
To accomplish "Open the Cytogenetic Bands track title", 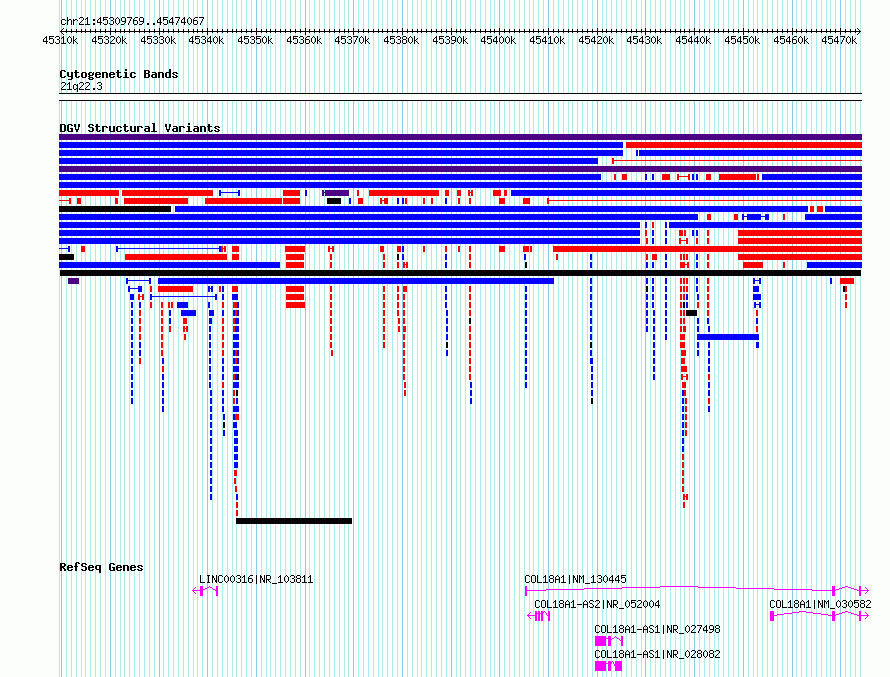I will [119, 74].
